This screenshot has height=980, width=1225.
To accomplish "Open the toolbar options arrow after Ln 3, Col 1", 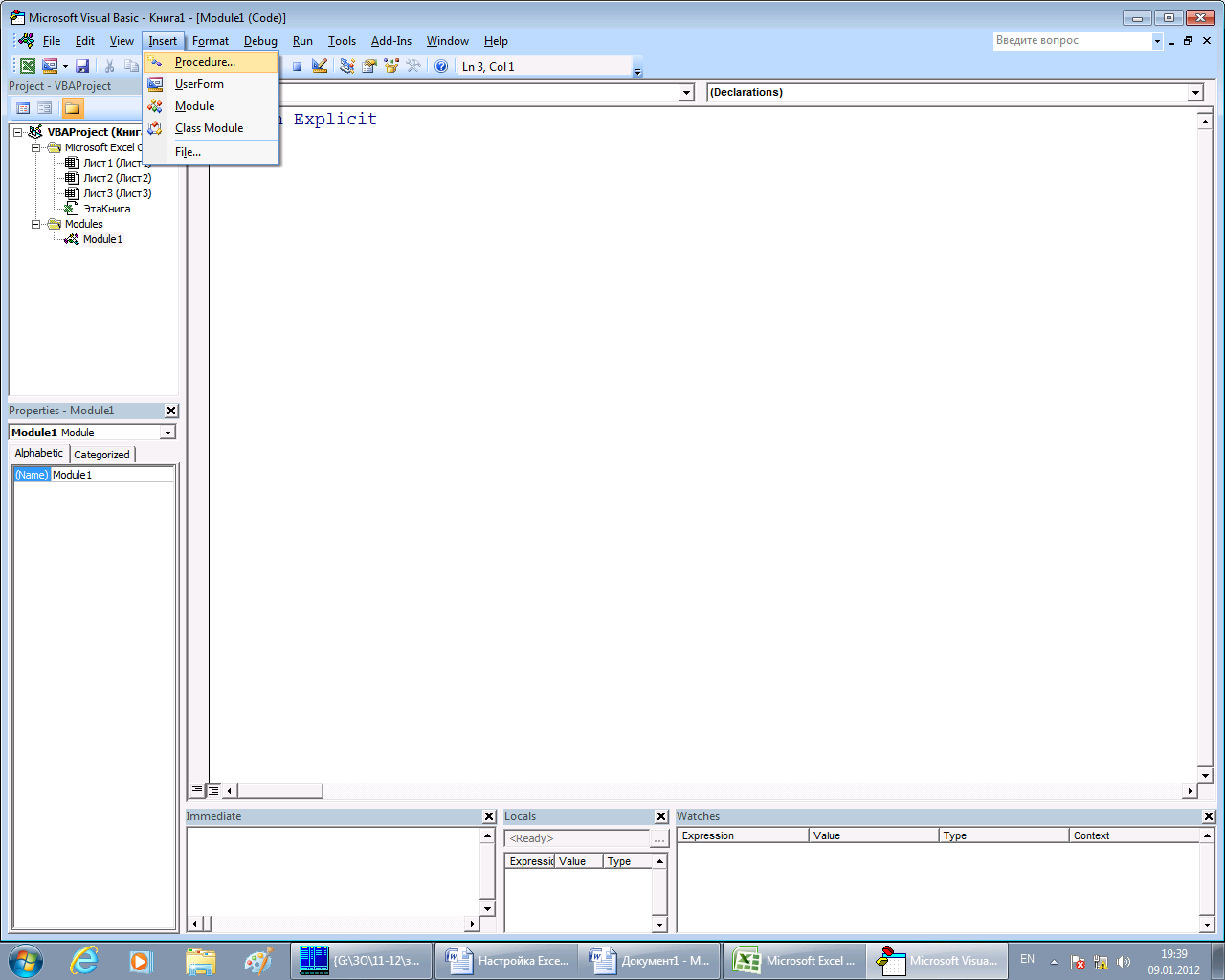I will (638, 68).
